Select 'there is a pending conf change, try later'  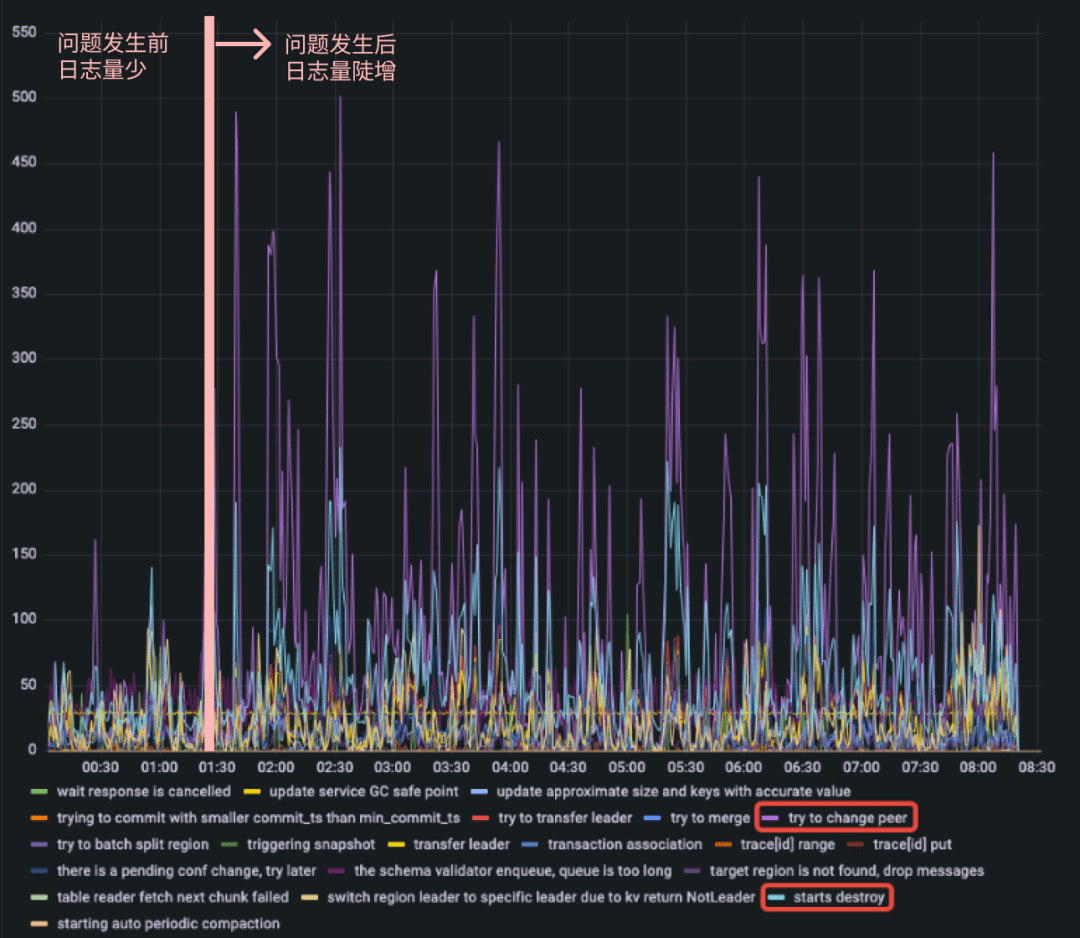point(186,871)
